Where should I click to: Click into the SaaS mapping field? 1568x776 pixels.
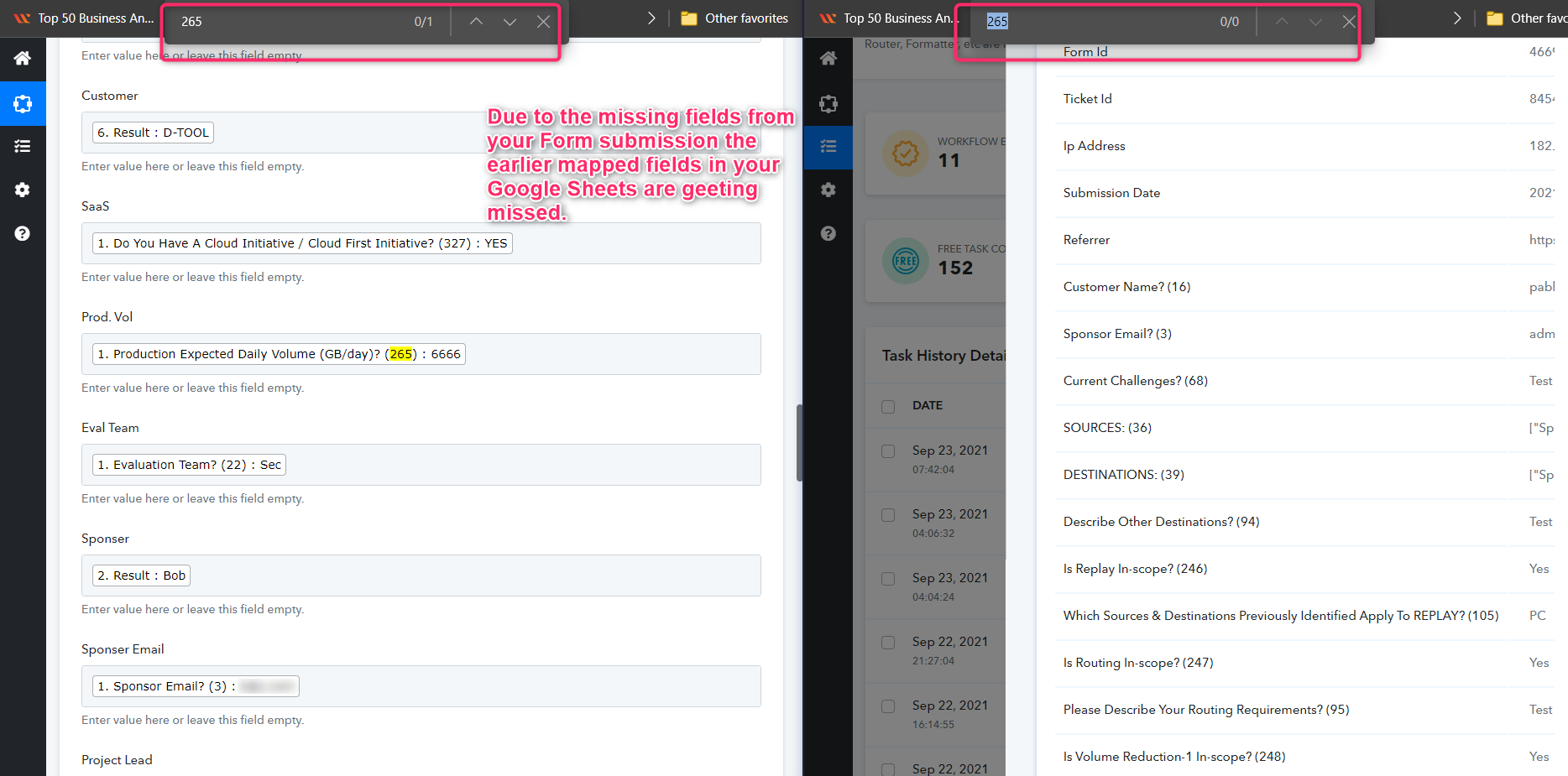421,243
